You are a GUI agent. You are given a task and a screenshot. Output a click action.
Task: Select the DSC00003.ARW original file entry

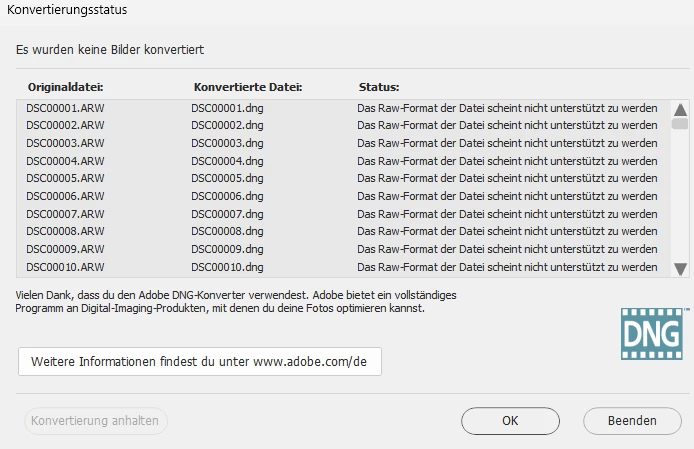coord(65,143)
